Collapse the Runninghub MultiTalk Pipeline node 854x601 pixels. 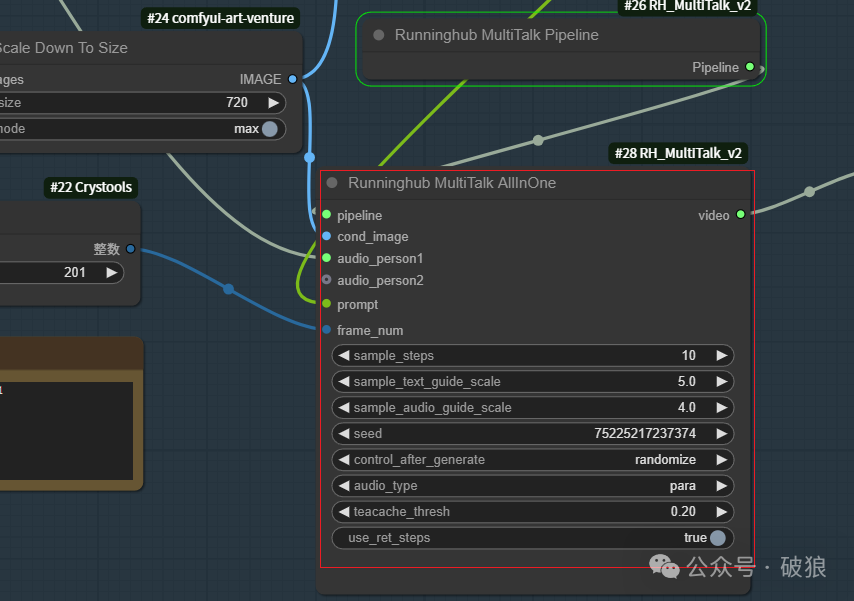pos(379,35)
